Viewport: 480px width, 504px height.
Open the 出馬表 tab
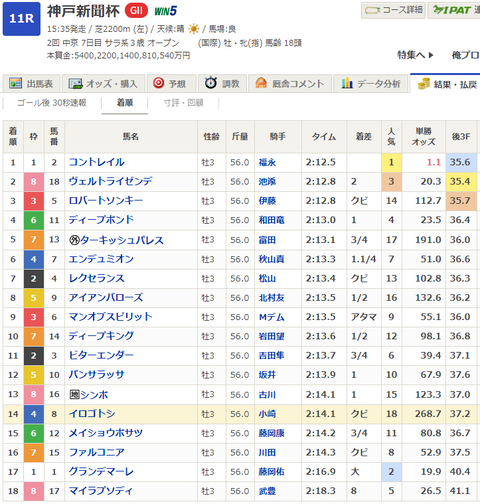pos(31,83)
